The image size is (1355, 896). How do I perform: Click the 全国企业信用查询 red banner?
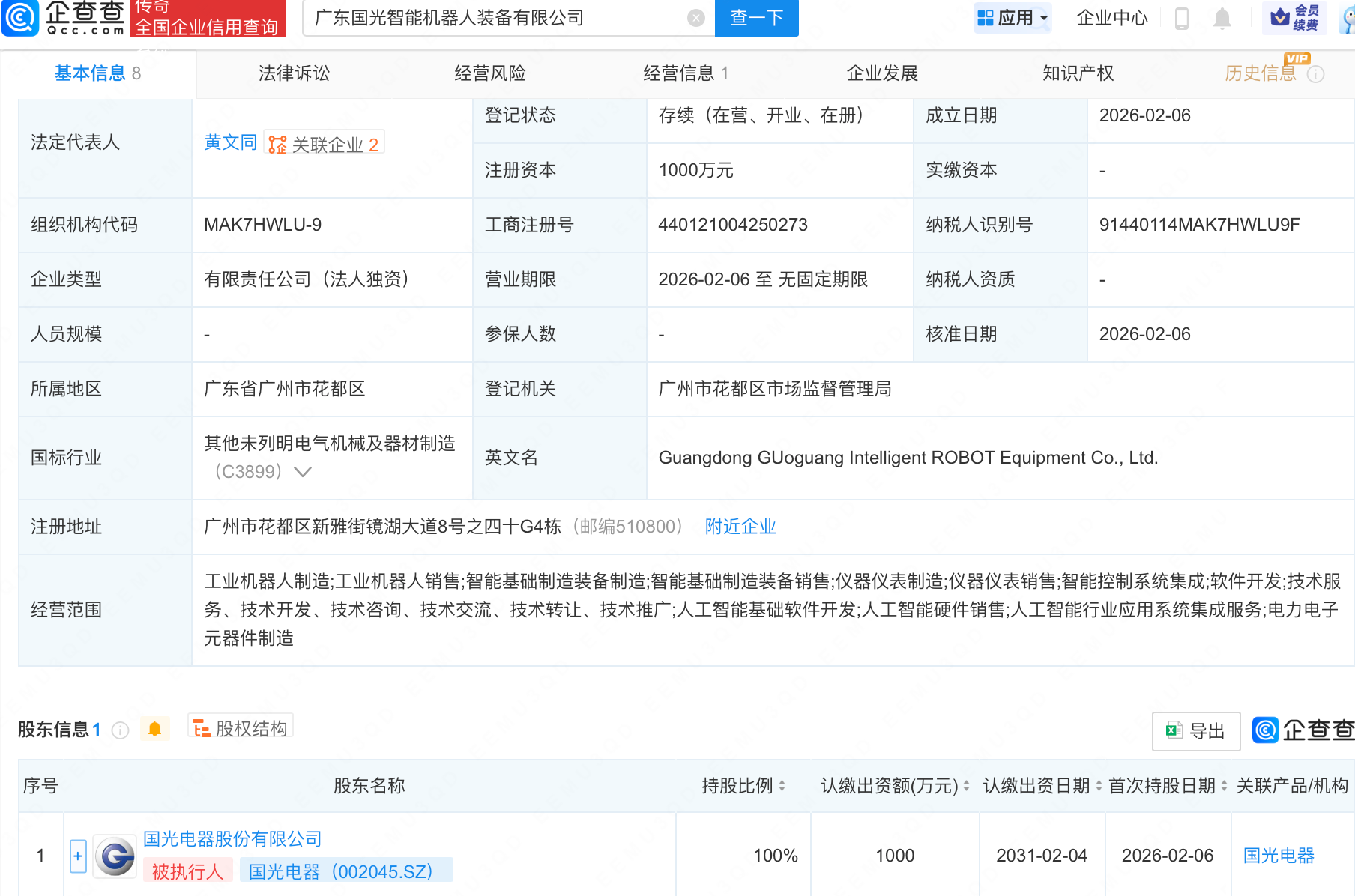(x=208, y=18)
